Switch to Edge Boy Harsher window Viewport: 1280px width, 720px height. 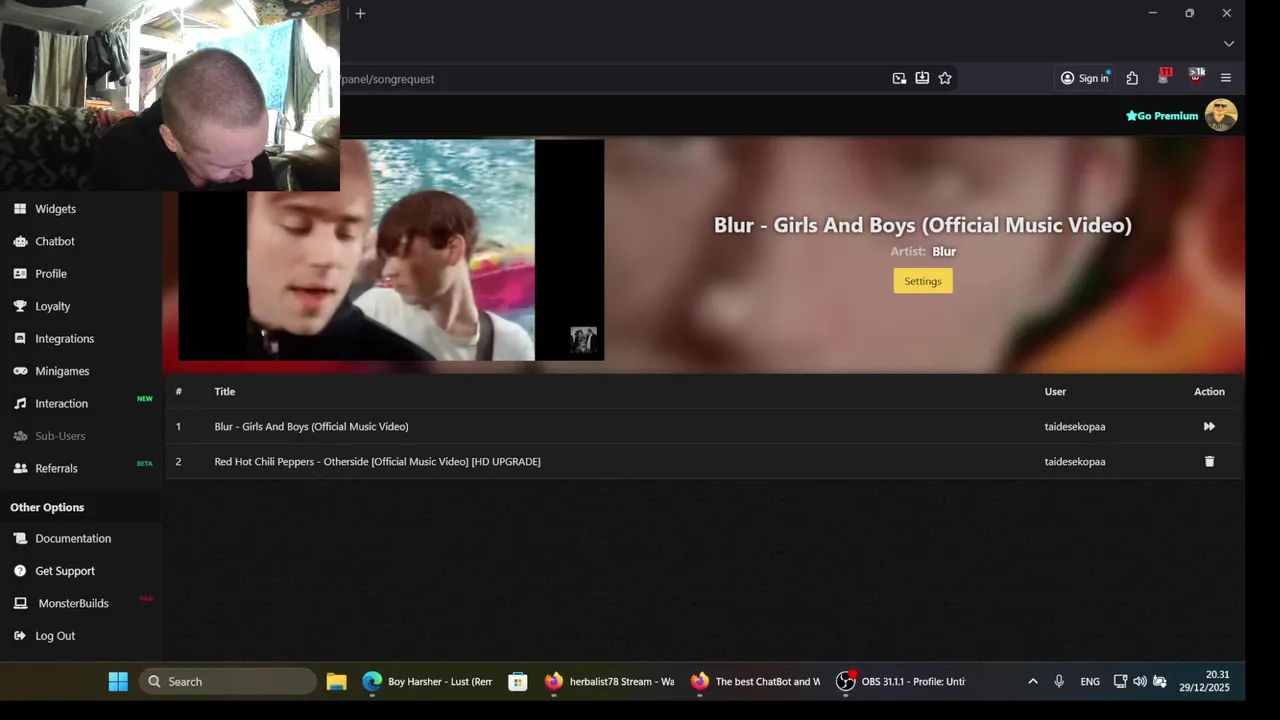[x=428, y=682]
